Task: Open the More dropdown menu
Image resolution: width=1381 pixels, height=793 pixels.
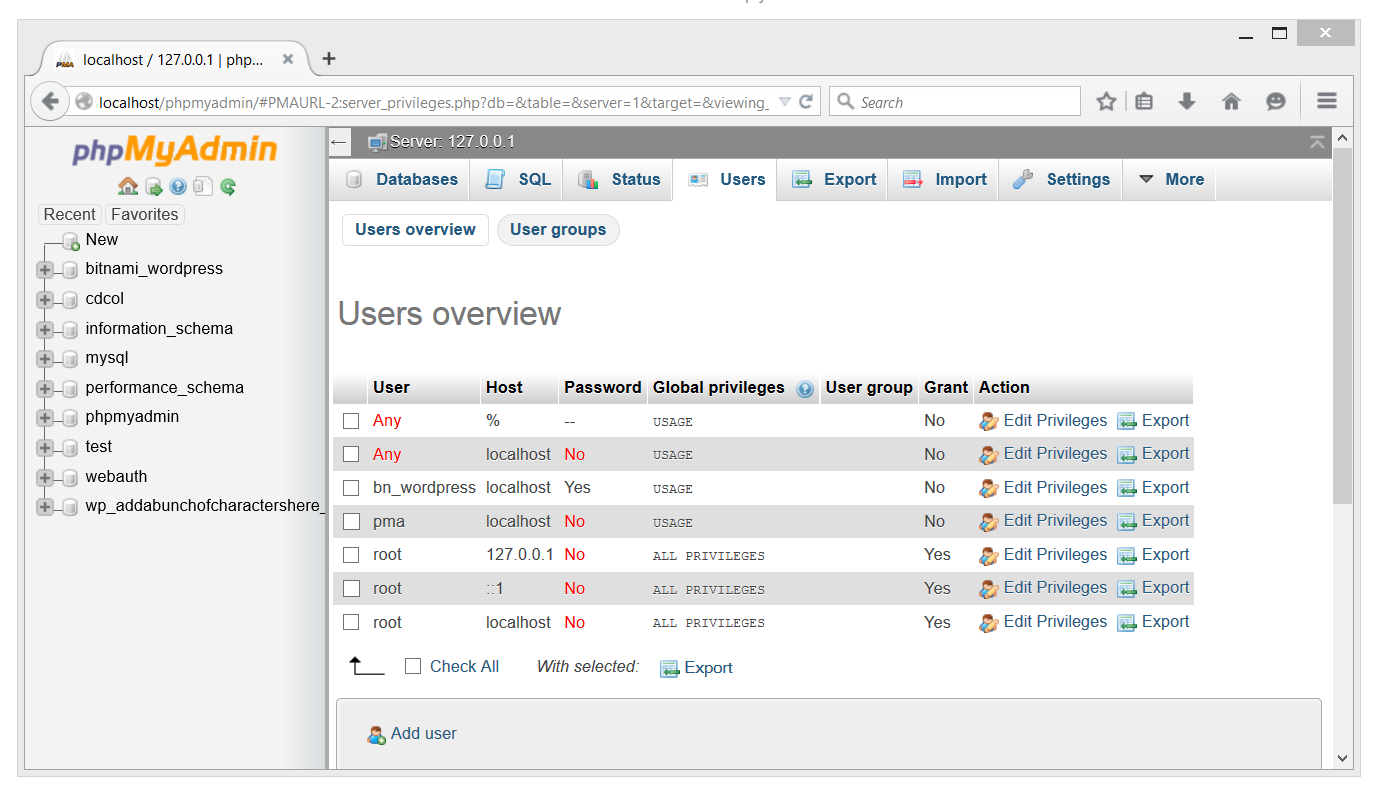Action: coord(1170,180)
